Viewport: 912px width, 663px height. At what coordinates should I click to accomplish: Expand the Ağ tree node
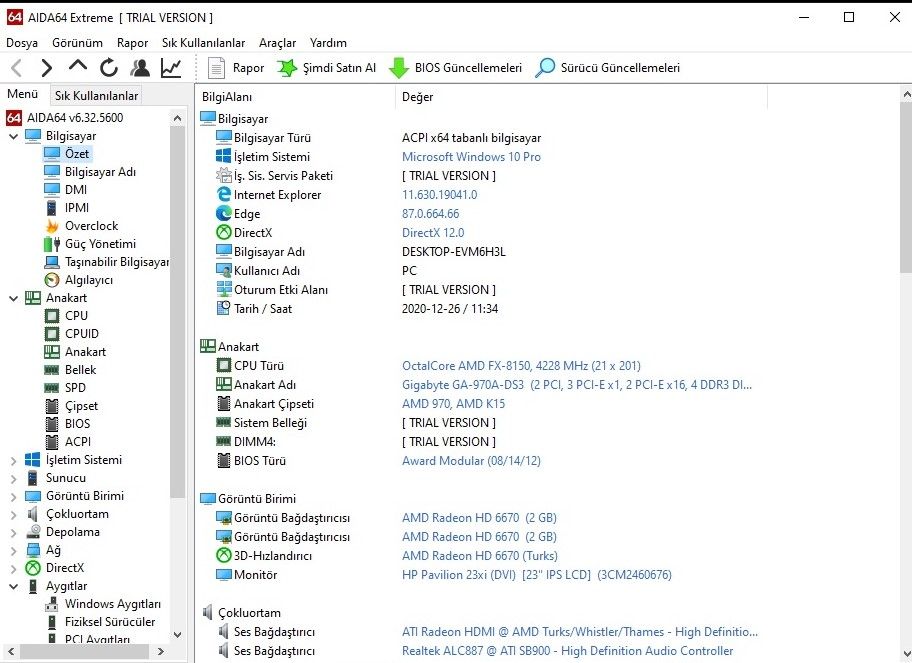14,551
